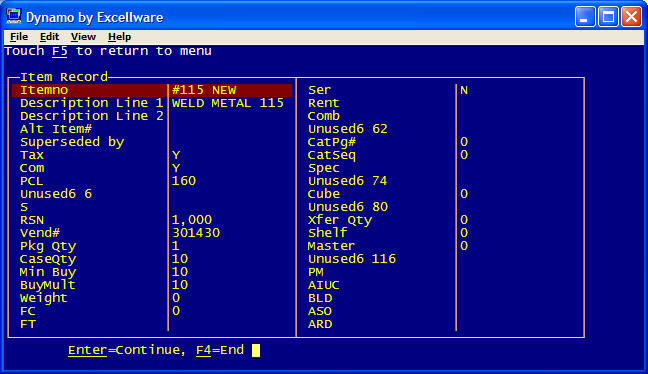648x374 pixels.
Task: Open the View menu
Action: click(x=83, y=37)
